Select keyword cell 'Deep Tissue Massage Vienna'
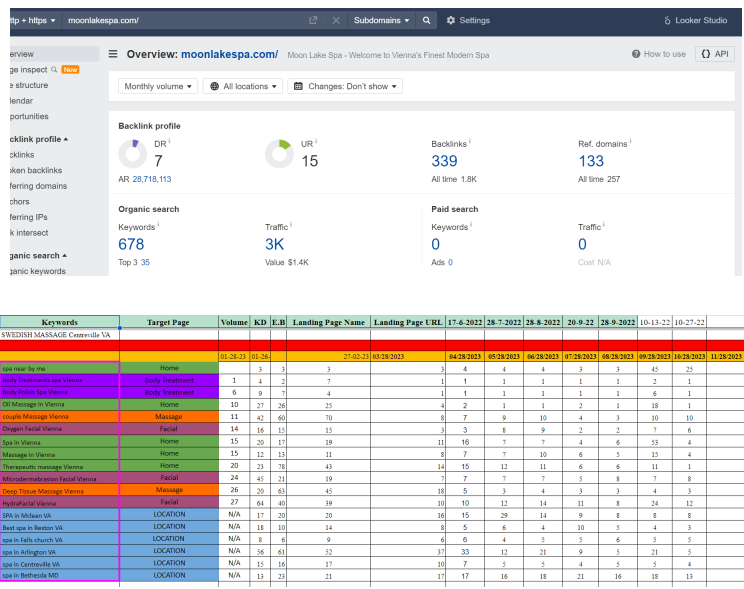The image size is (744, 589). coord(60,491)
